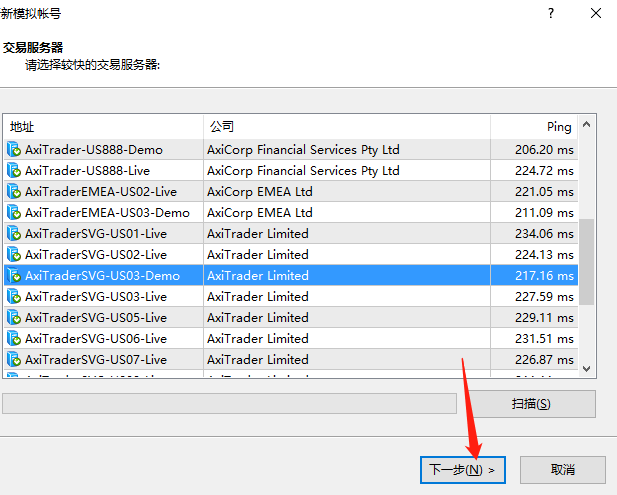Click the 226.87 ms ping value

click(544, 359)
